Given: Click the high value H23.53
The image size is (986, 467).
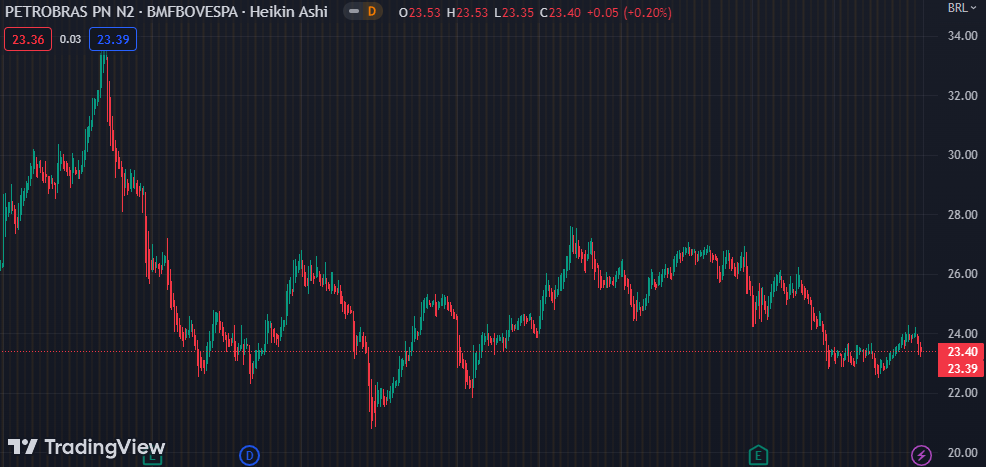Looking at the screenshot, I should click(x=467, y=12).
